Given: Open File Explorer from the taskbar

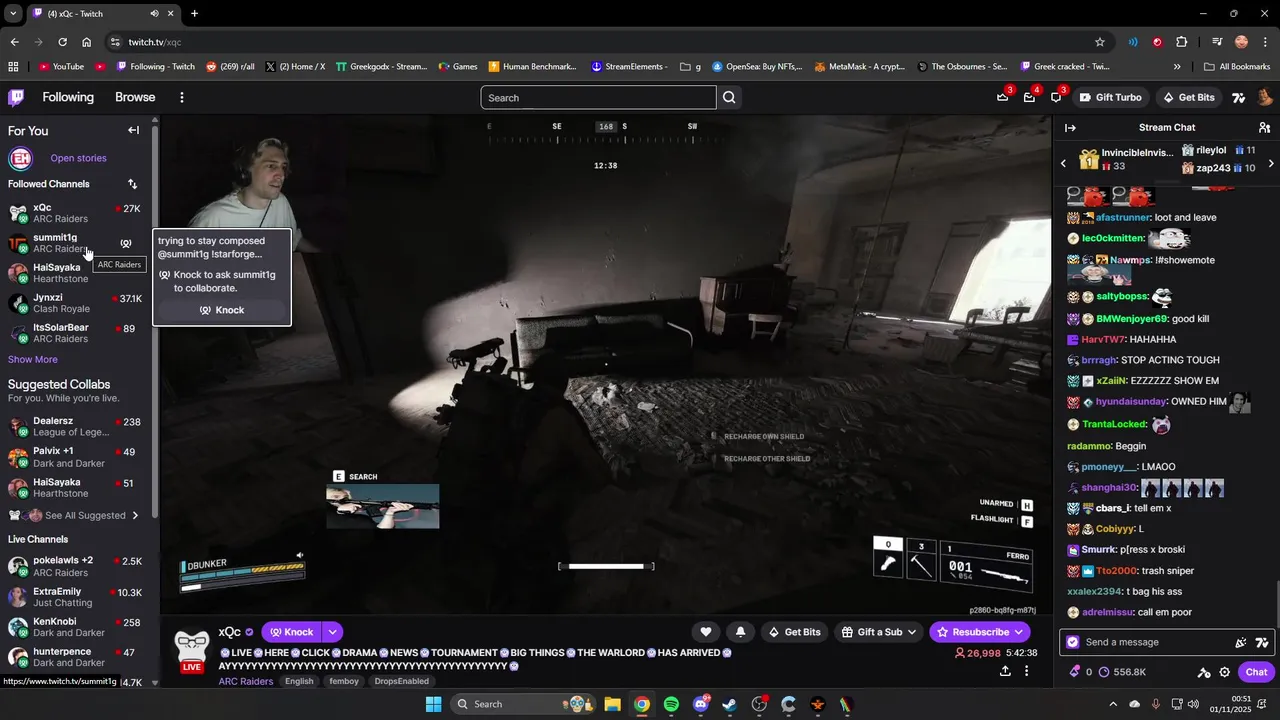Looking at the screenshot, I should [612, 704].
